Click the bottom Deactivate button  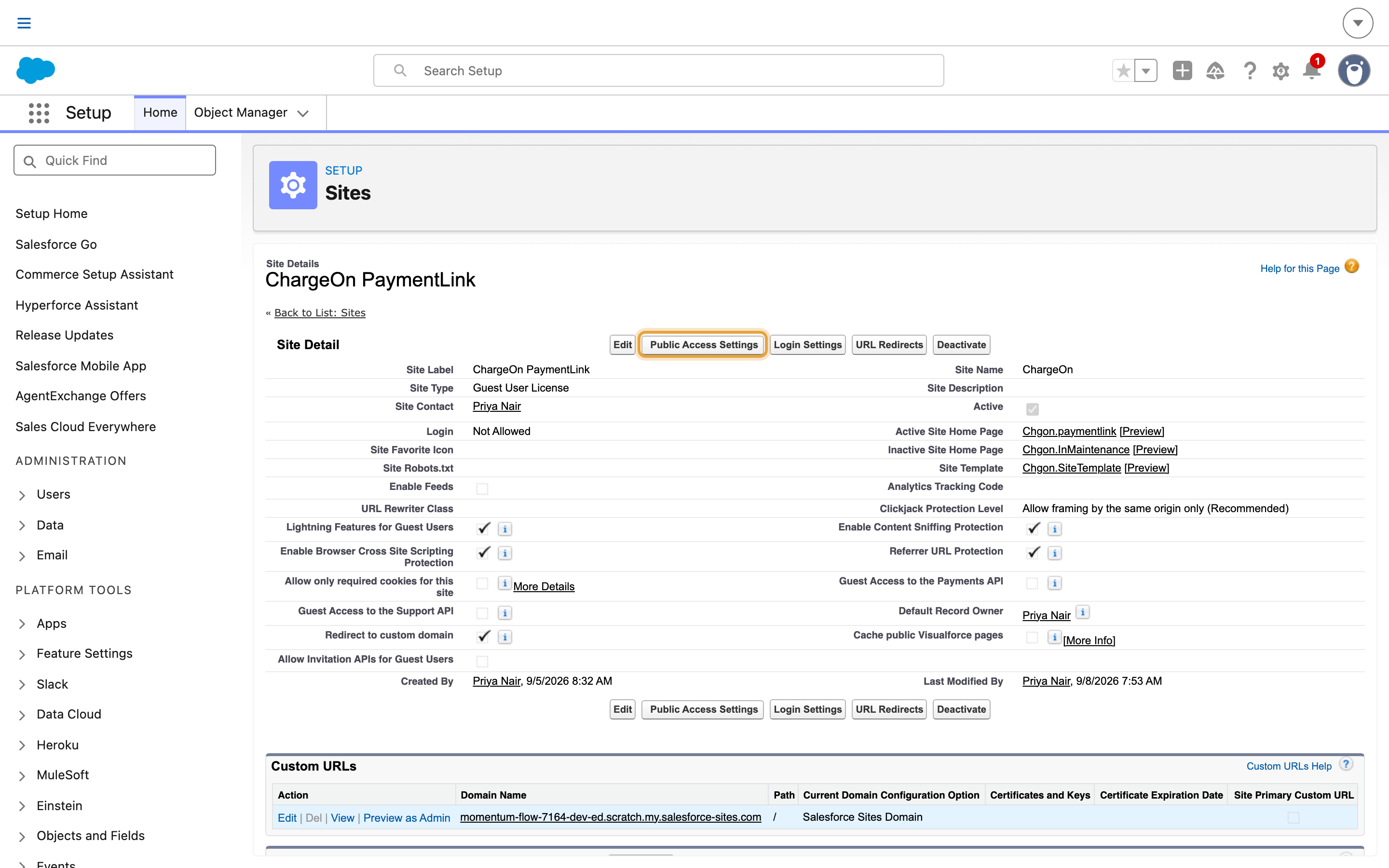click(961, 709)
